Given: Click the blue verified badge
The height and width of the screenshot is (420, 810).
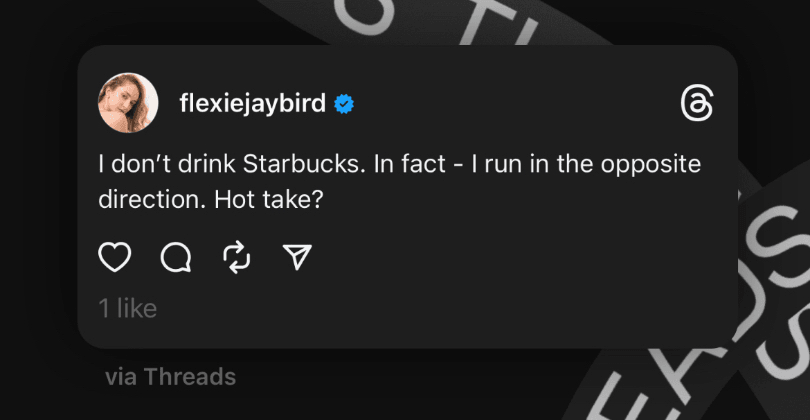Looking at the screenshot, I should coord(343,104).
